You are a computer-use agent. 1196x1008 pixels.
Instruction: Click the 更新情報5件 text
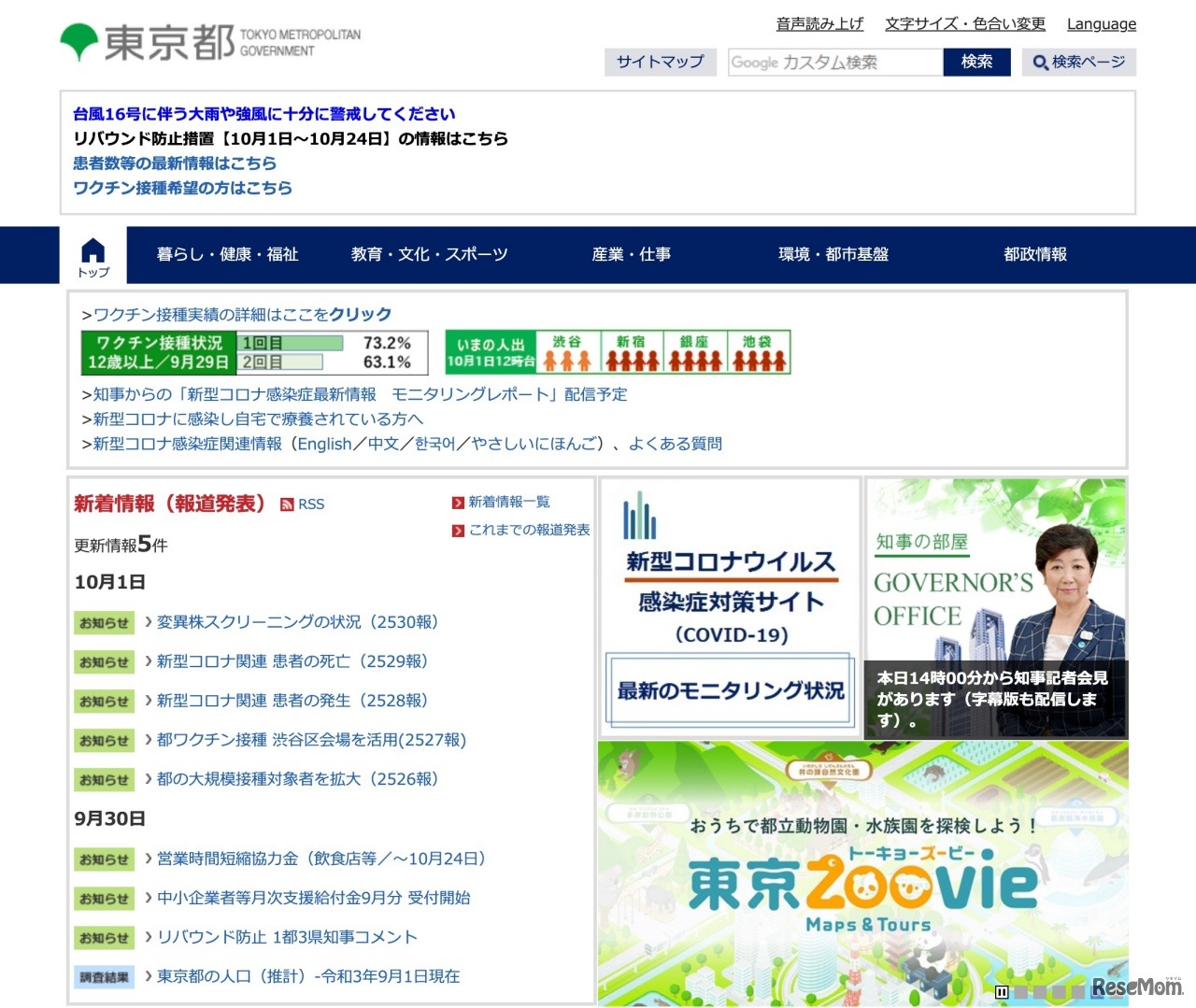click(121, 544)
